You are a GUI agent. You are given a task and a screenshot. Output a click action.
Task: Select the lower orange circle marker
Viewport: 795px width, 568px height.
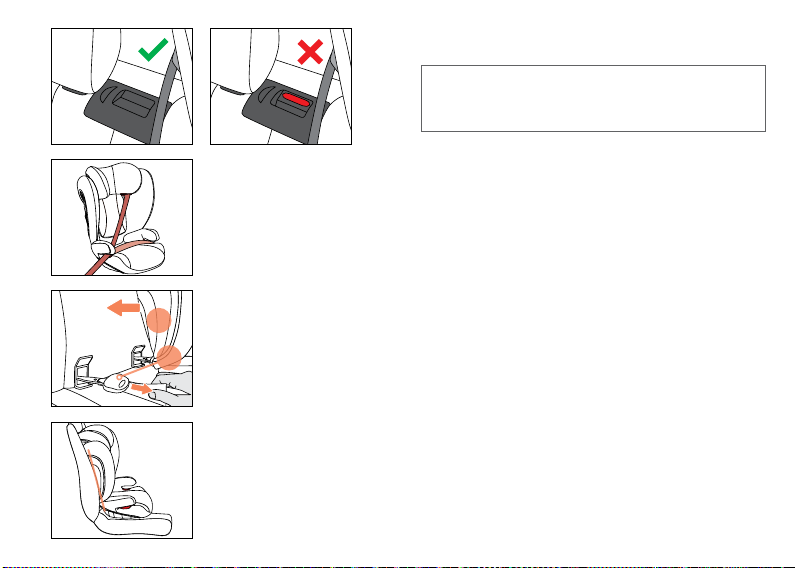point(169,358)
